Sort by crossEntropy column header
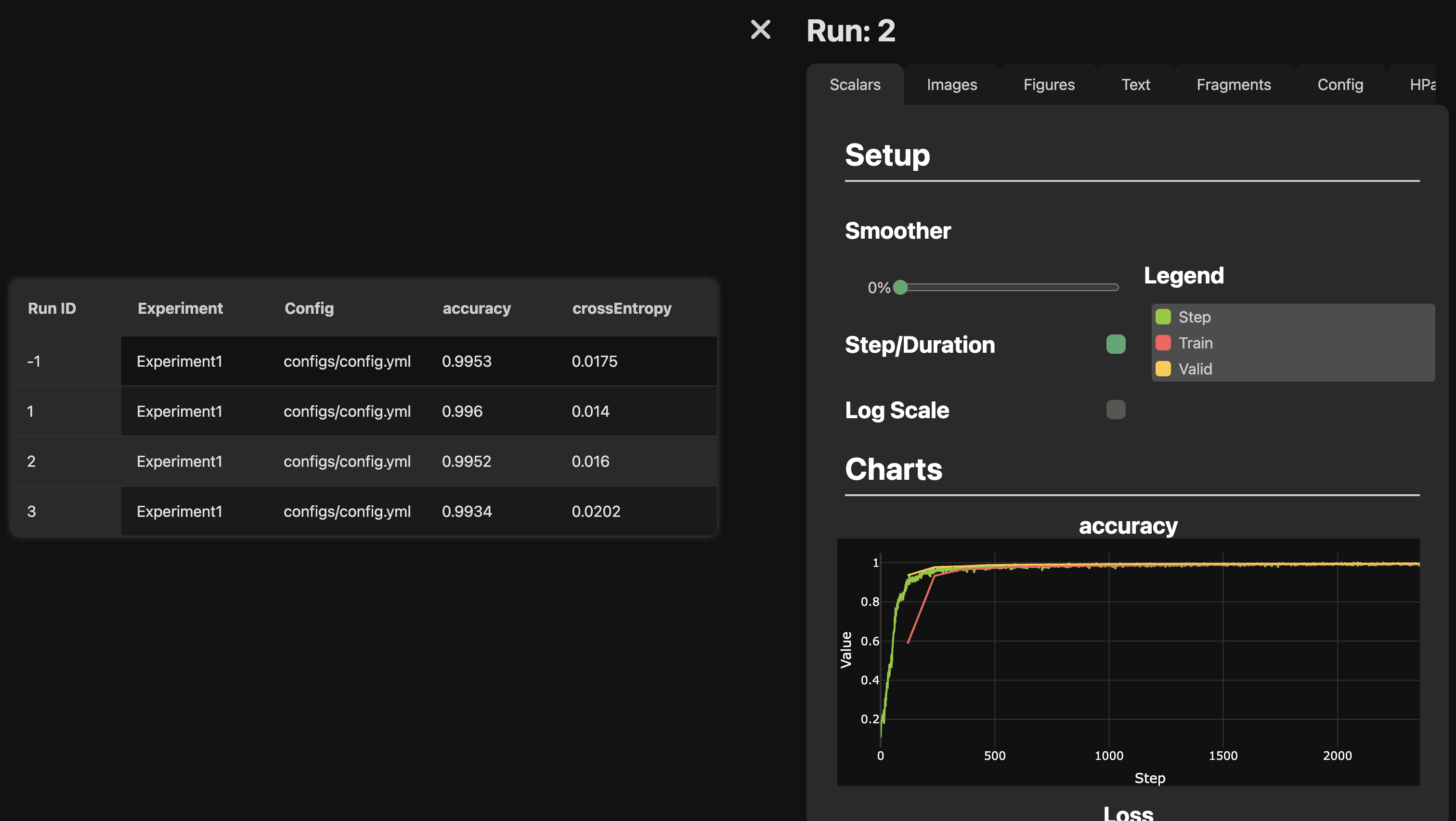The height and width of the screenshot is (821, 1456). [621, 308]
